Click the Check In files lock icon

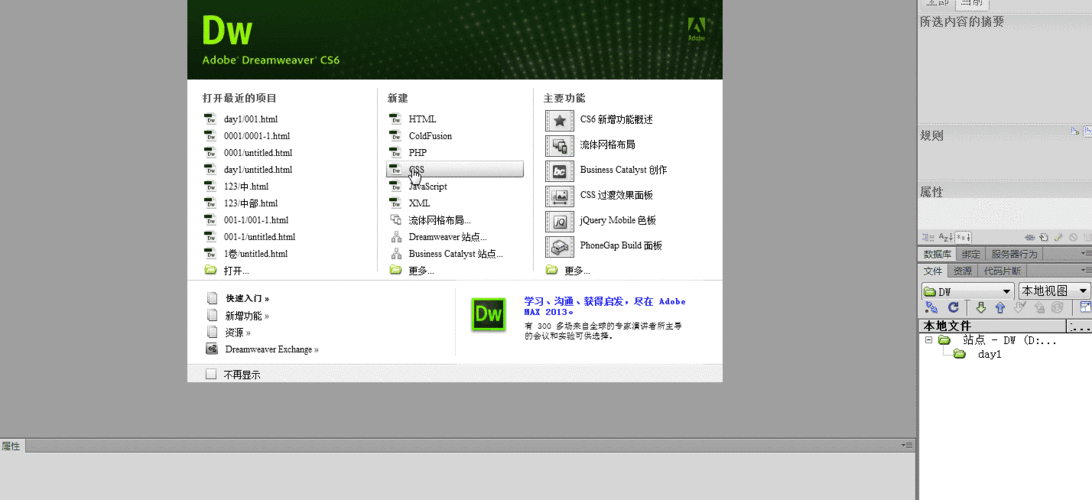pyautogui.click(x=1038, y=307)
